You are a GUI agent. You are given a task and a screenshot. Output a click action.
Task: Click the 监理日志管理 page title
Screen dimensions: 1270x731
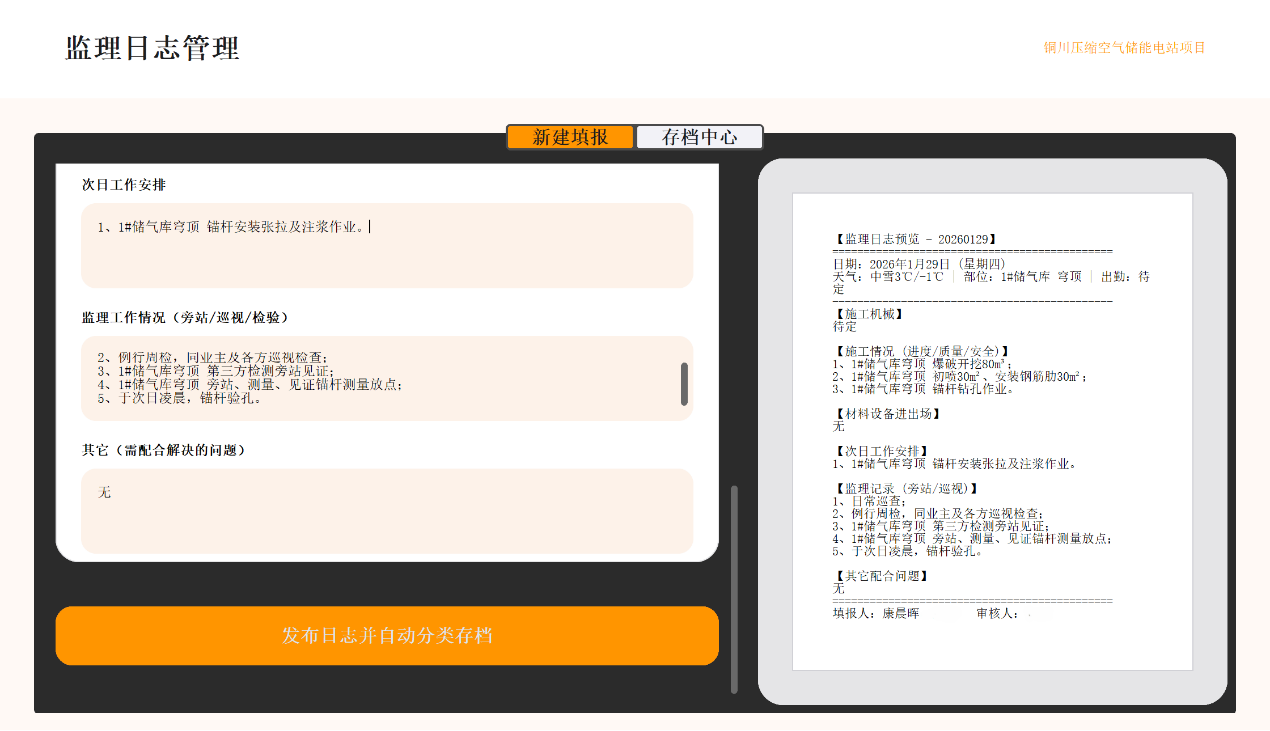(x=153, y=48)
